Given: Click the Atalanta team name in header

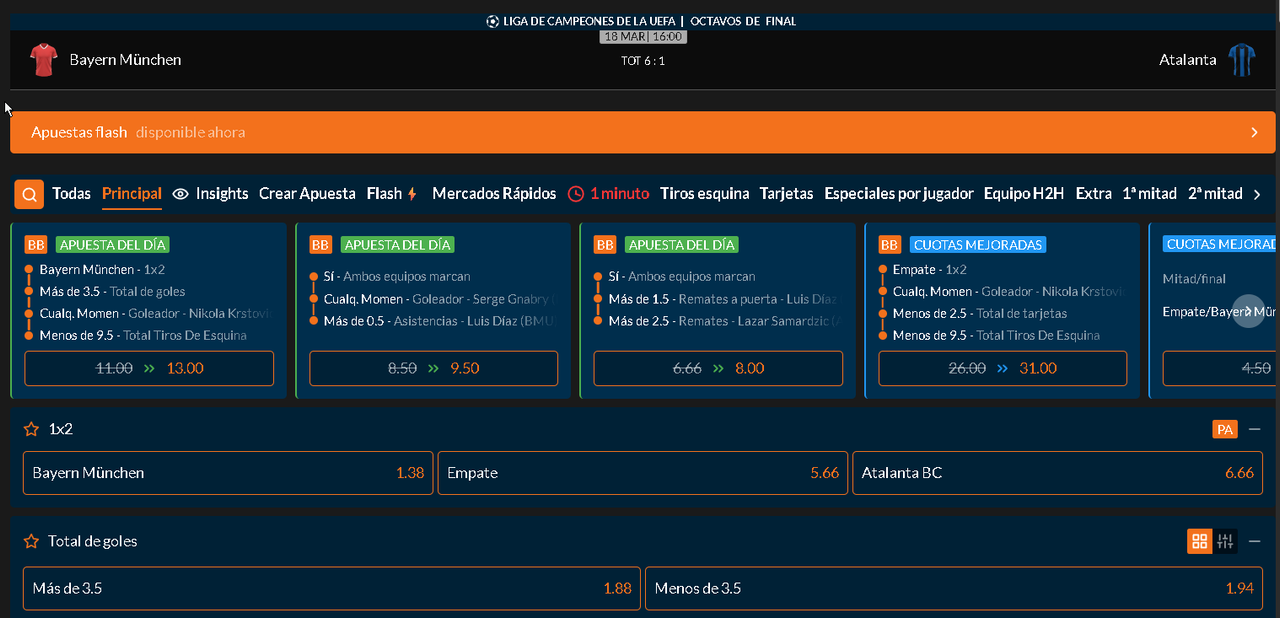Looking at the screenshot, I should click(x=1188, y=60).
